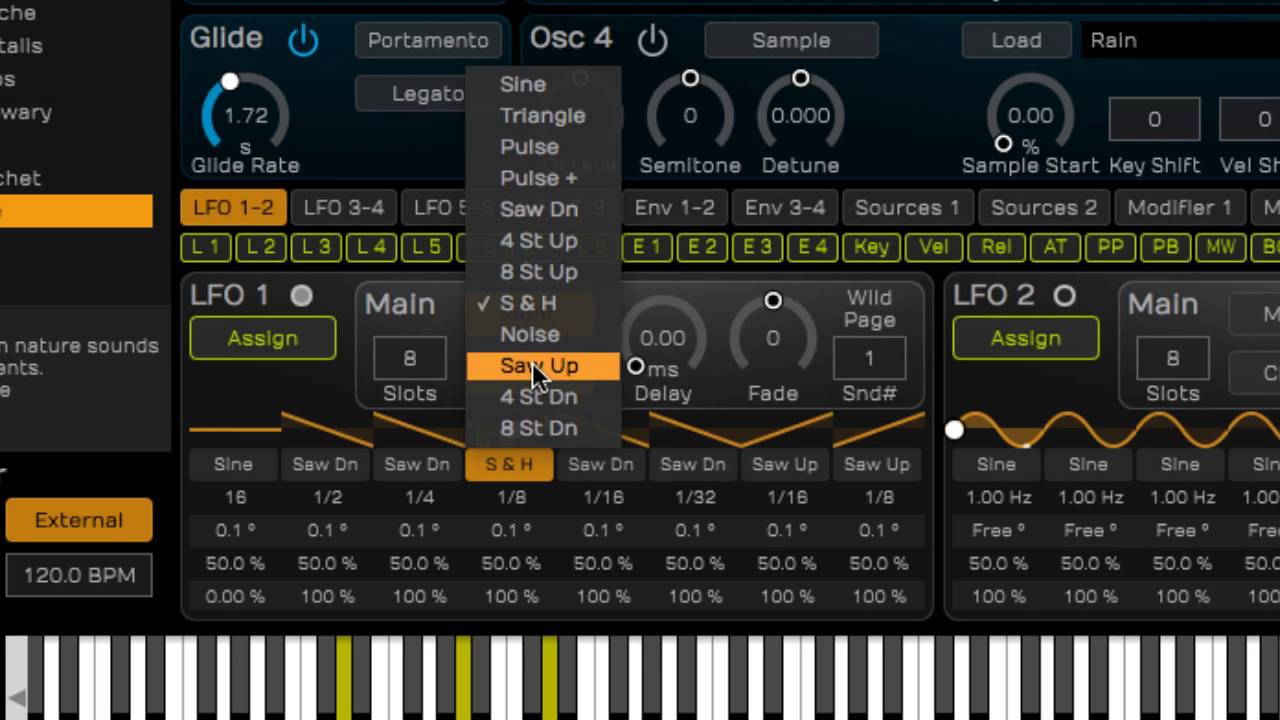Screen dimensions: 1280x720
Task: Open the Portamento glide mode dropdown
Action: pyautogui.click(x=428, y=40)
